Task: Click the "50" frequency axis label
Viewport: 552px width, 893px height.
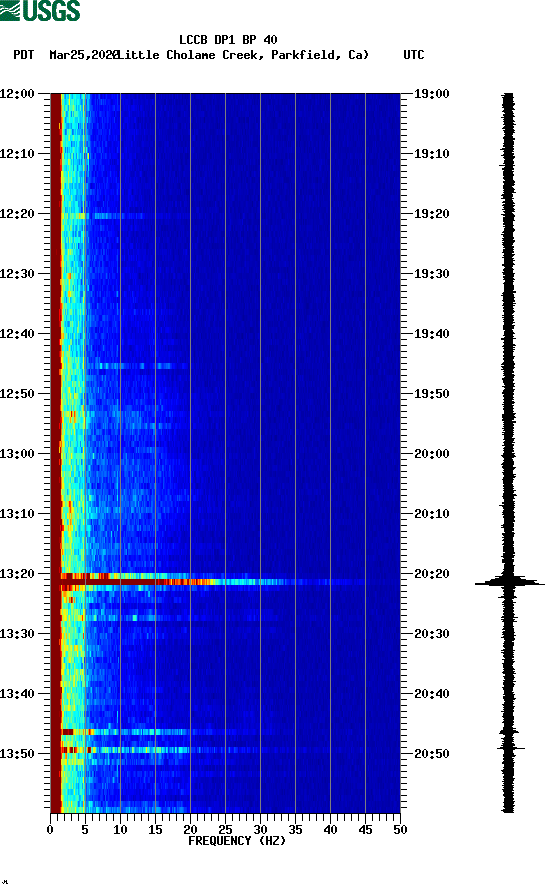Action: point(400,830)
